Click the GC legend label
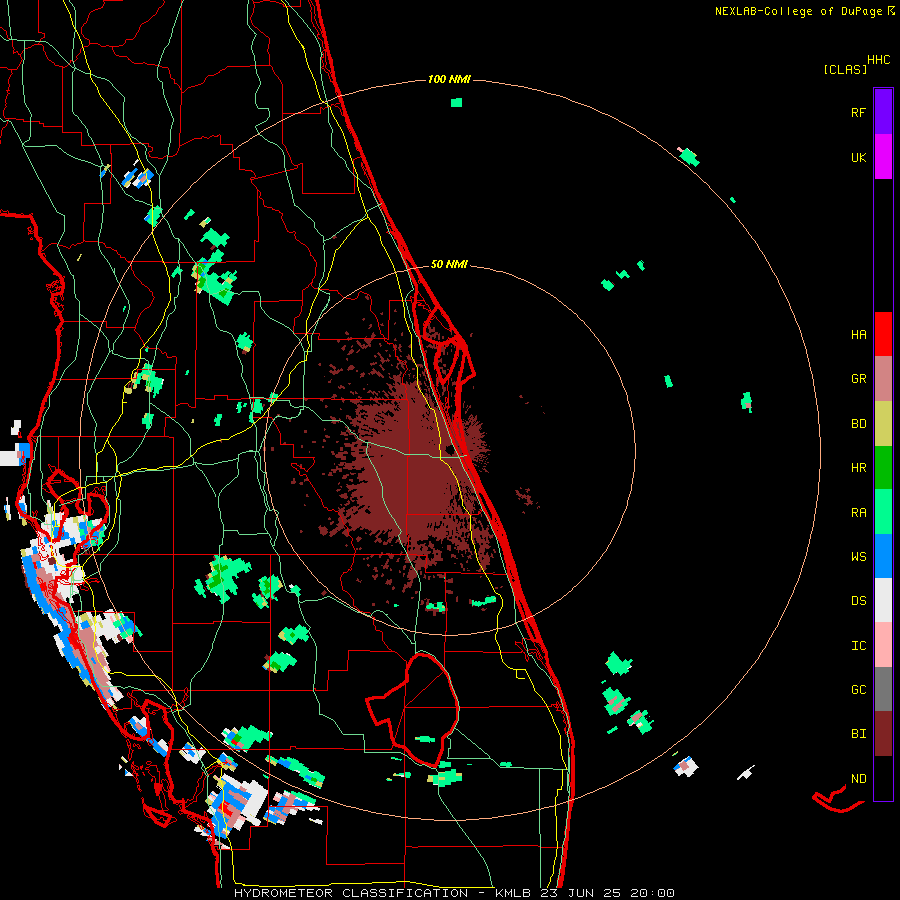Viewport: 900px width, 900px height. click(859, 690)
